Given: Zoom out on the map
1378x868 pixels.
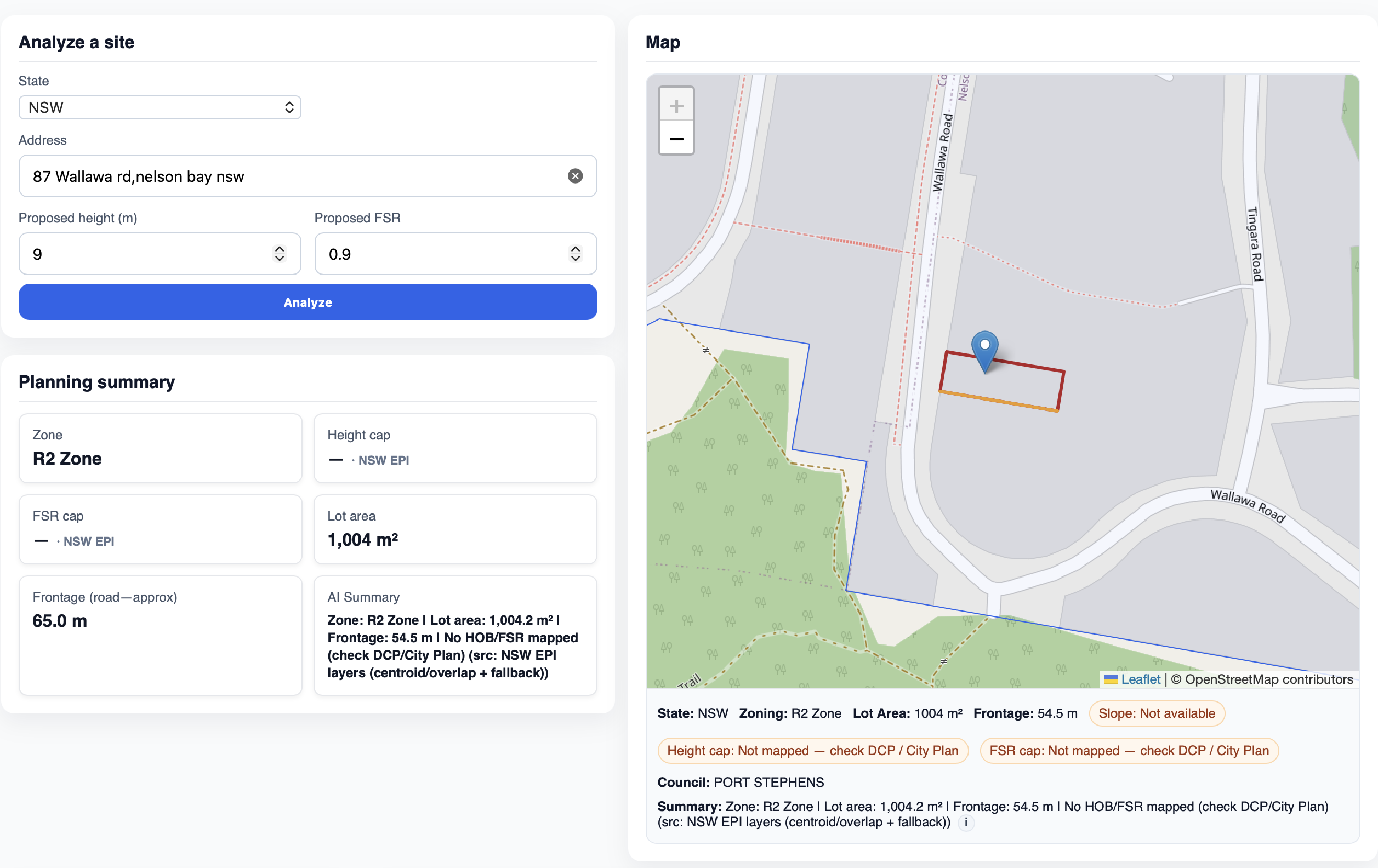Looking at the screenshot, I should coord(676,138).
